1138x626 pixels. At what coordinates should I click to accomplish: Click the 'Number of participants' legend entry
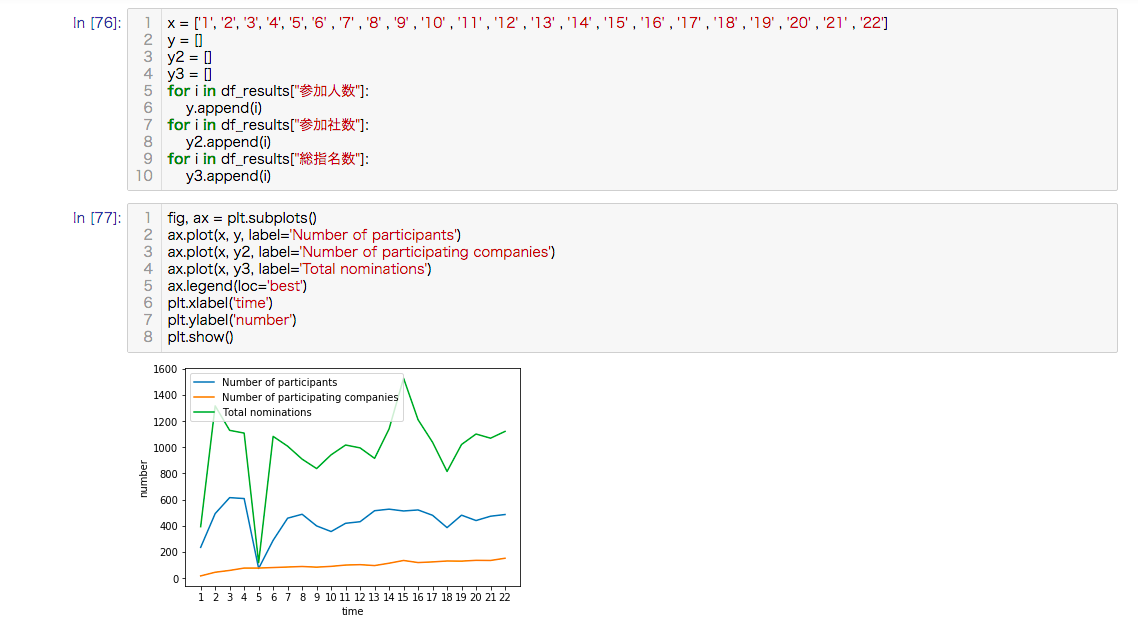tap(279, 382)
